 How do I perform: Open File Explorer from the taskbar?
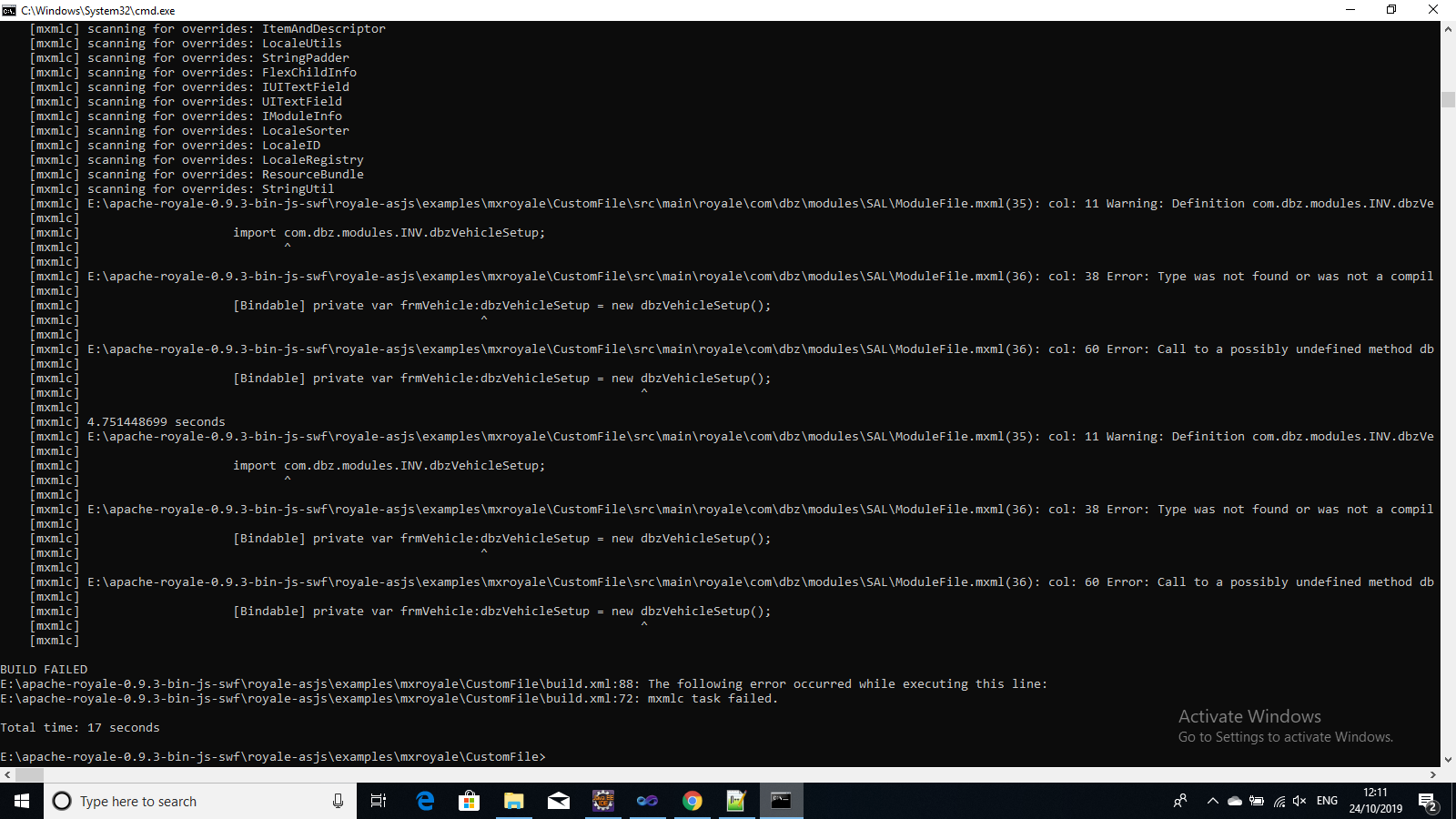(x=513, y=801)
